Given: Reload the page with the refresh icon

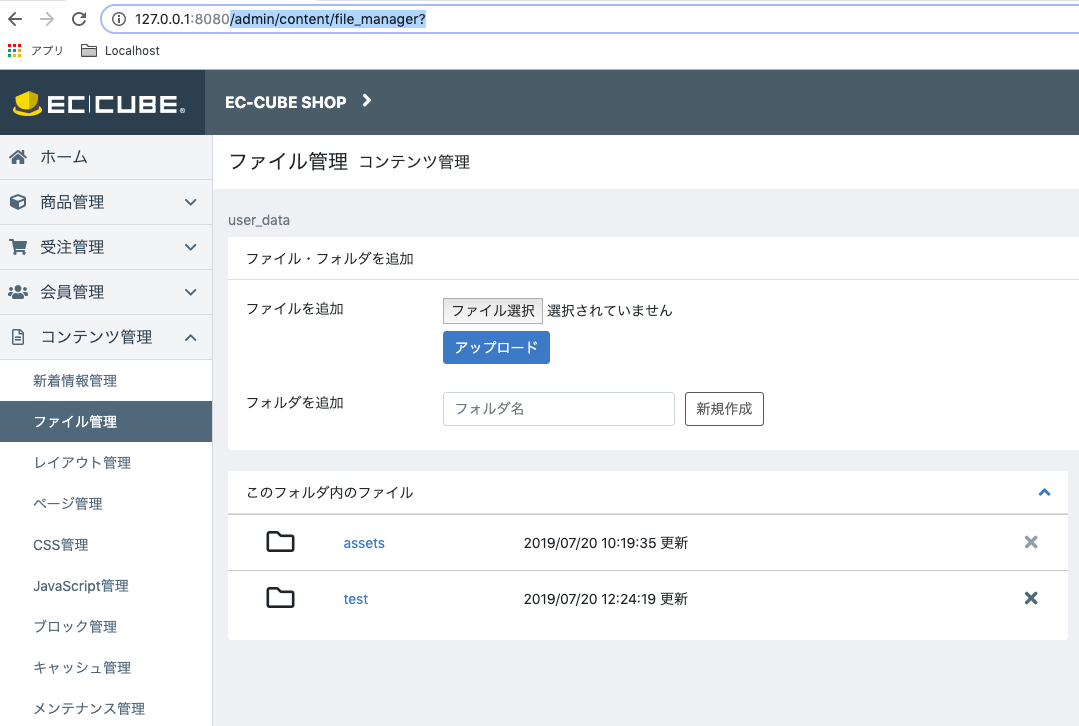Looking at the screenshot, I should coord(79,19).
